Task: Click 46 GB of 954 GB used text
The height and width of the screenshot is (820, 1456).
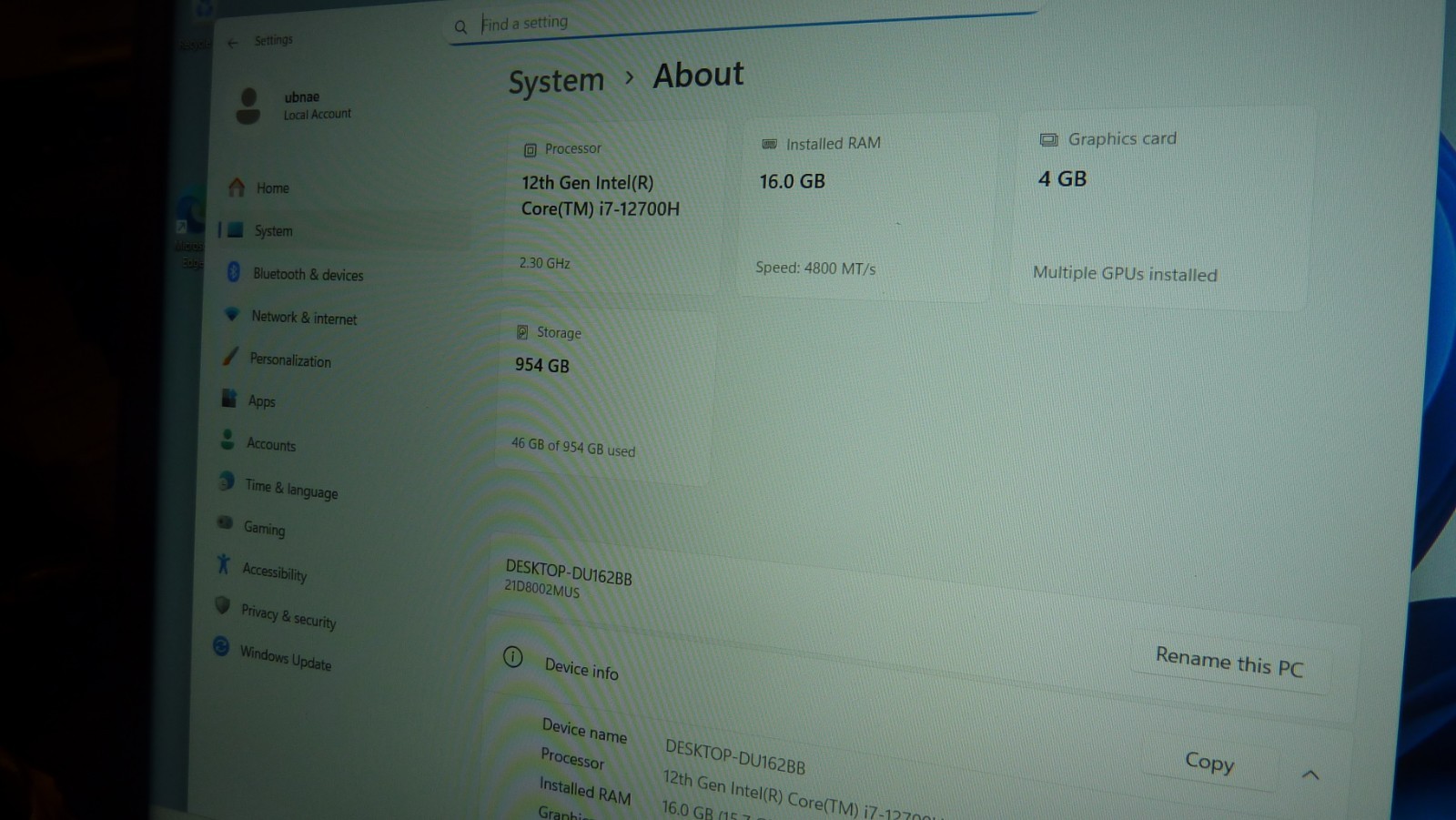Action: (573, 446)
